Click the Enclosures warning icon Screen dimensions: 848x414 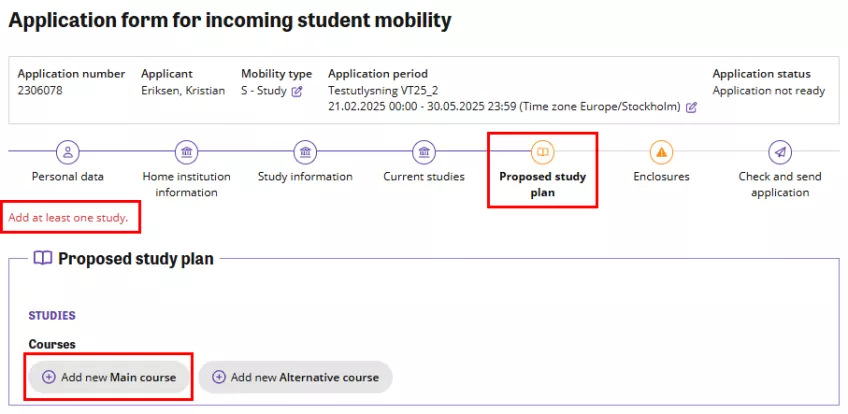pos(661,152)
